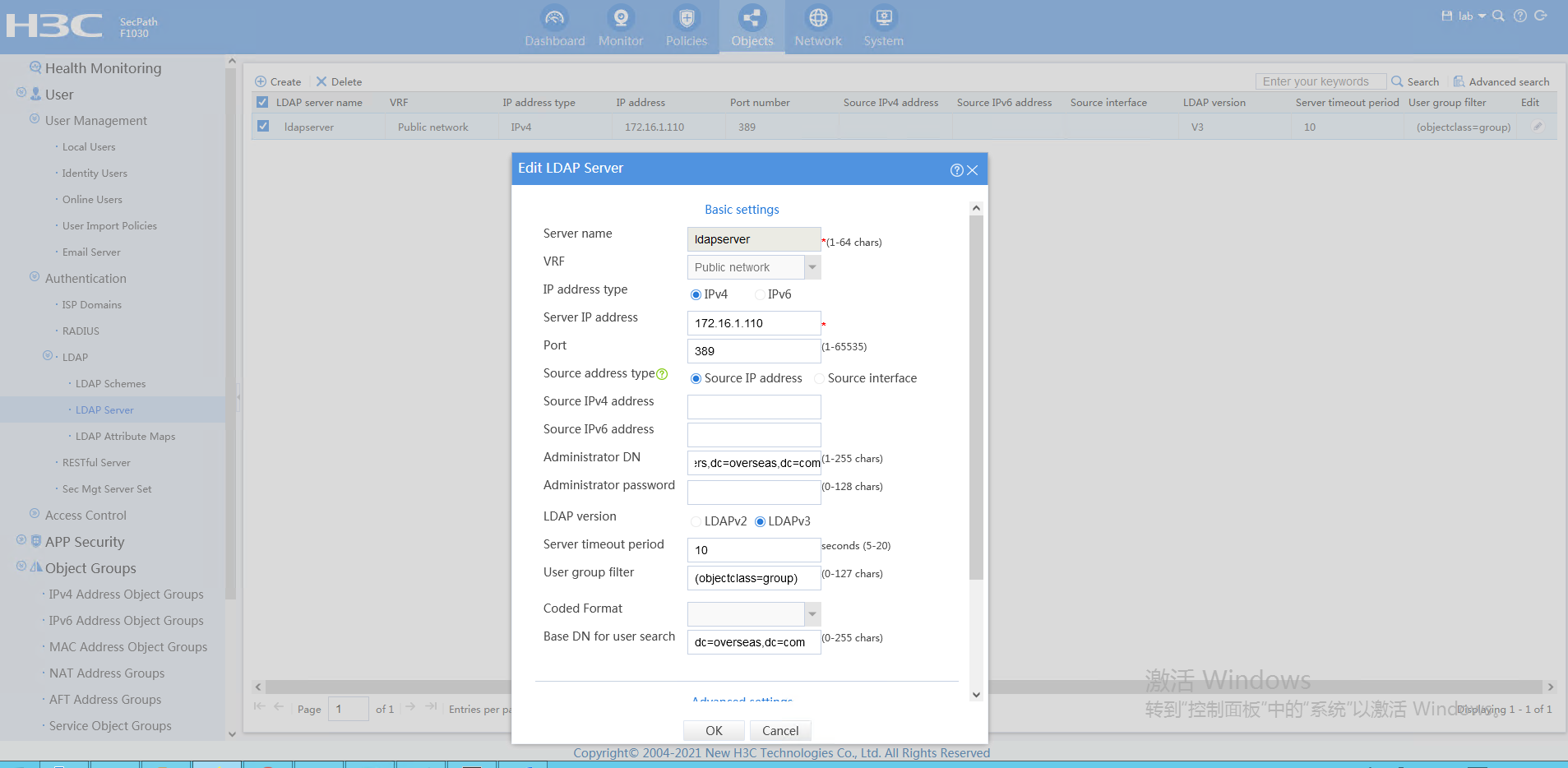Click the logout icon in header
Screen dimensions: 1568x768
click(1541, 16)
